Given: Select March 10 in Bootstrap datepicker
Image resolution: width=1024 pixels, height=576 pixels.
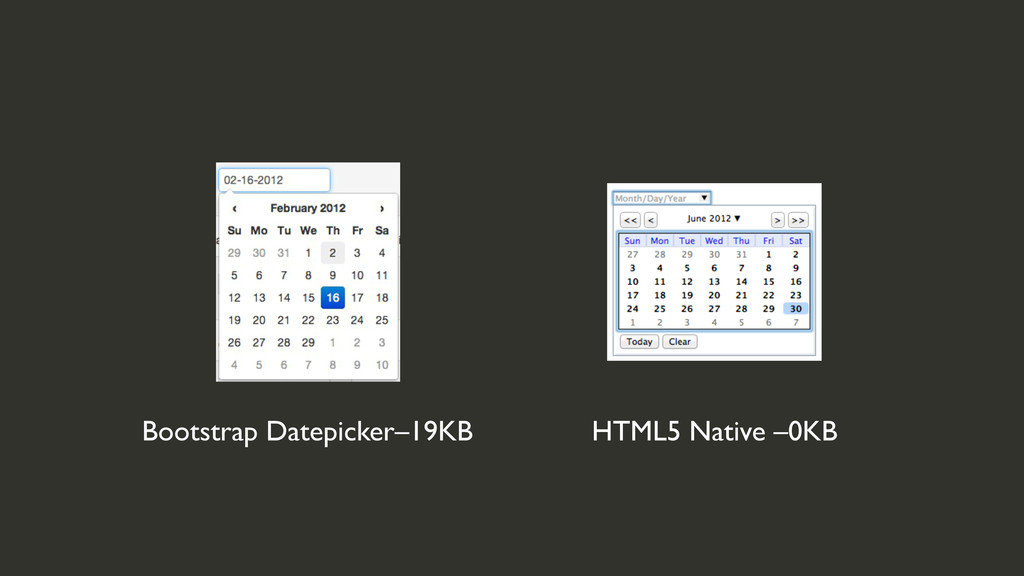Looking at the screenshot, I should [382, 365].
